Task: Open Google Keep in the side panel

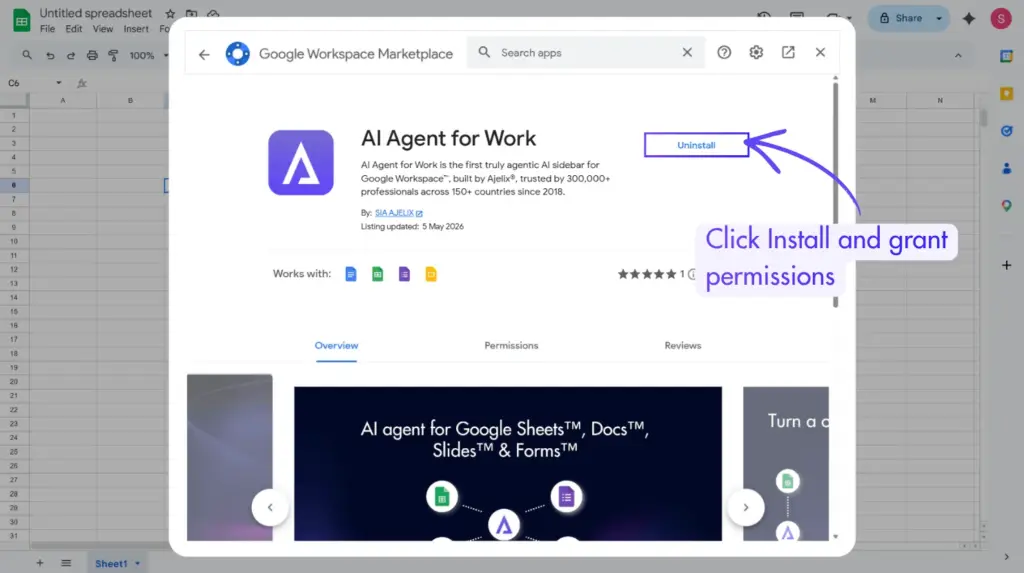Action: (1006, 93)
